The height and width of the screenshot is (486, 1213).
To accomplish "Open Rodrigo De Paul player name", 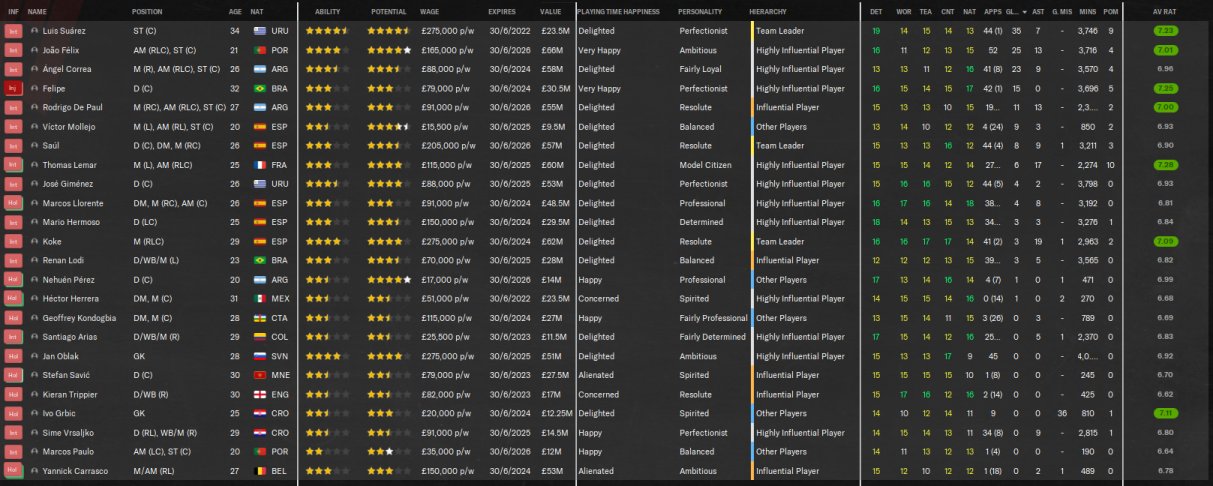I will (73, 107).
